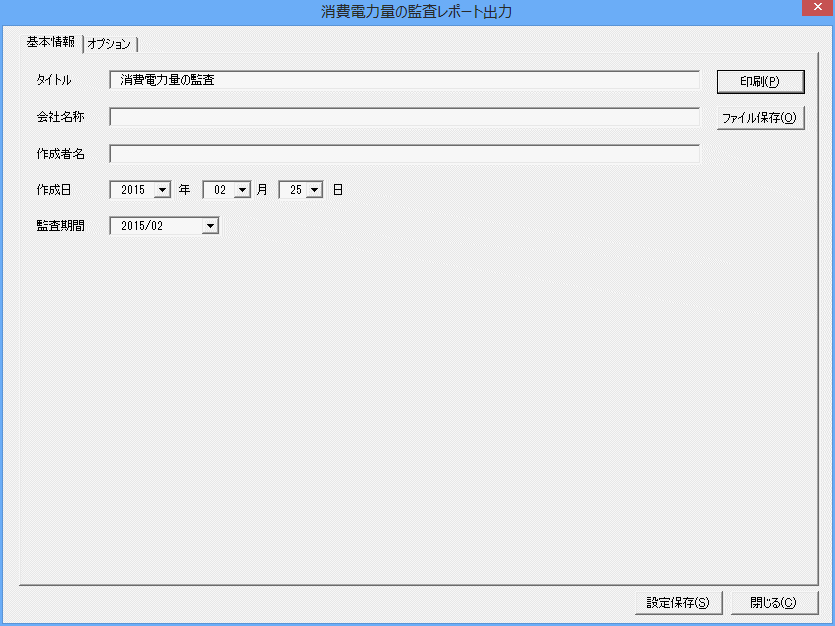The height and width of the screenshot is (626, 835).
Task: Focus the 会社名称 input field
Action: (x=404, y=117)
